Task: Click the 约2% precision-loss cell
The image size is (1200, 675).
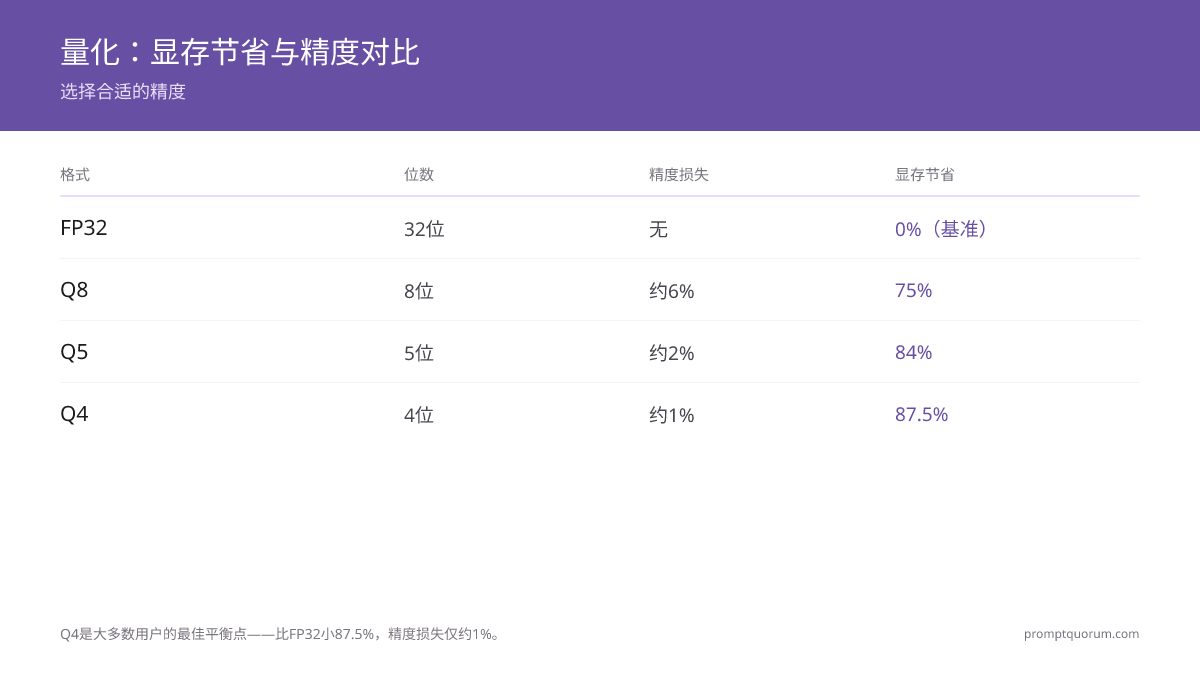Action: tap(672, 353)
